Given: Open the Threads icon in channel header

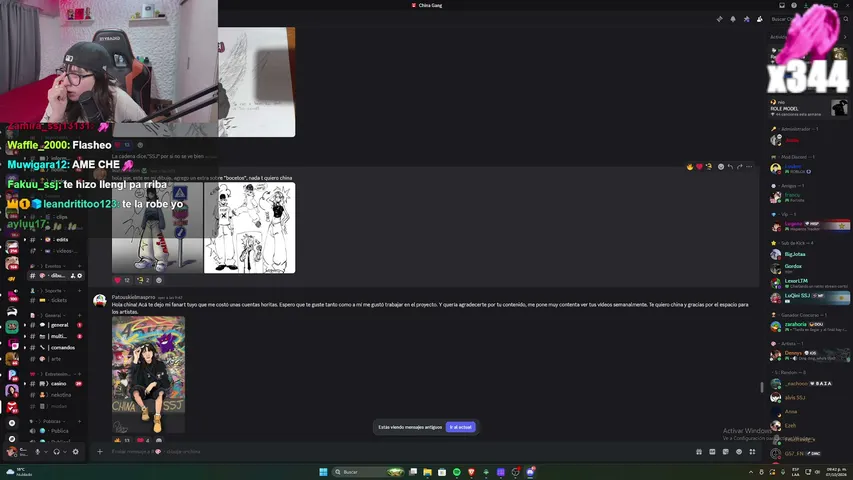Looking at the screenshot, I should (719, 19).
